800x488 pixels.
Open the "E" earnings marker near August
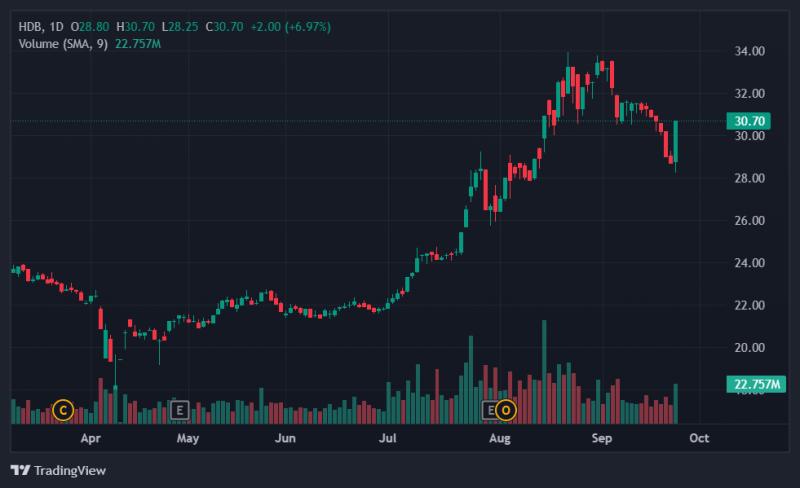(489, 410)
